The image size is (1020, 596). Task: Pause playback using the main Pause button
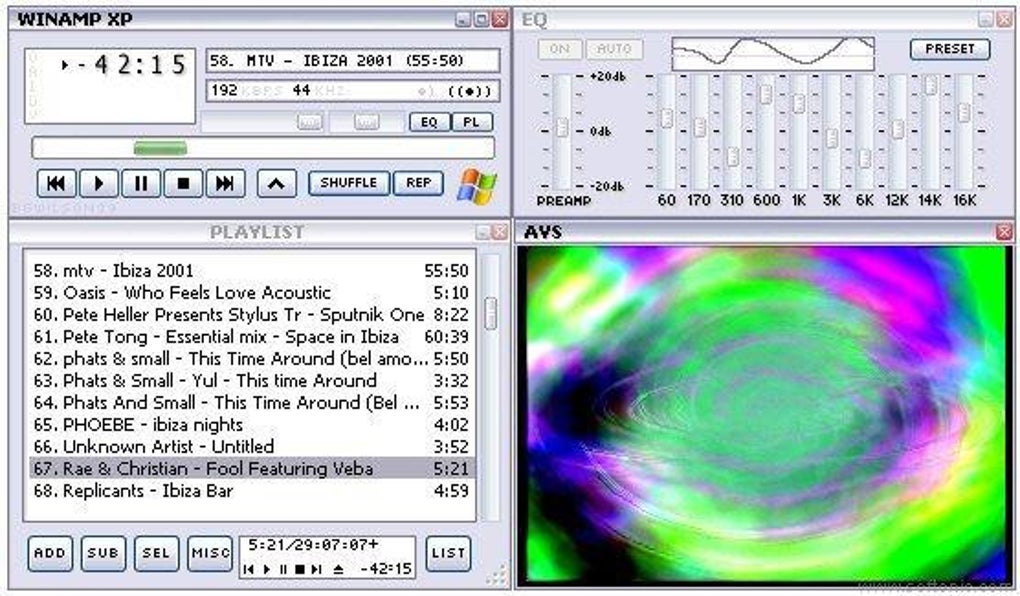click(x=141, y=183)
